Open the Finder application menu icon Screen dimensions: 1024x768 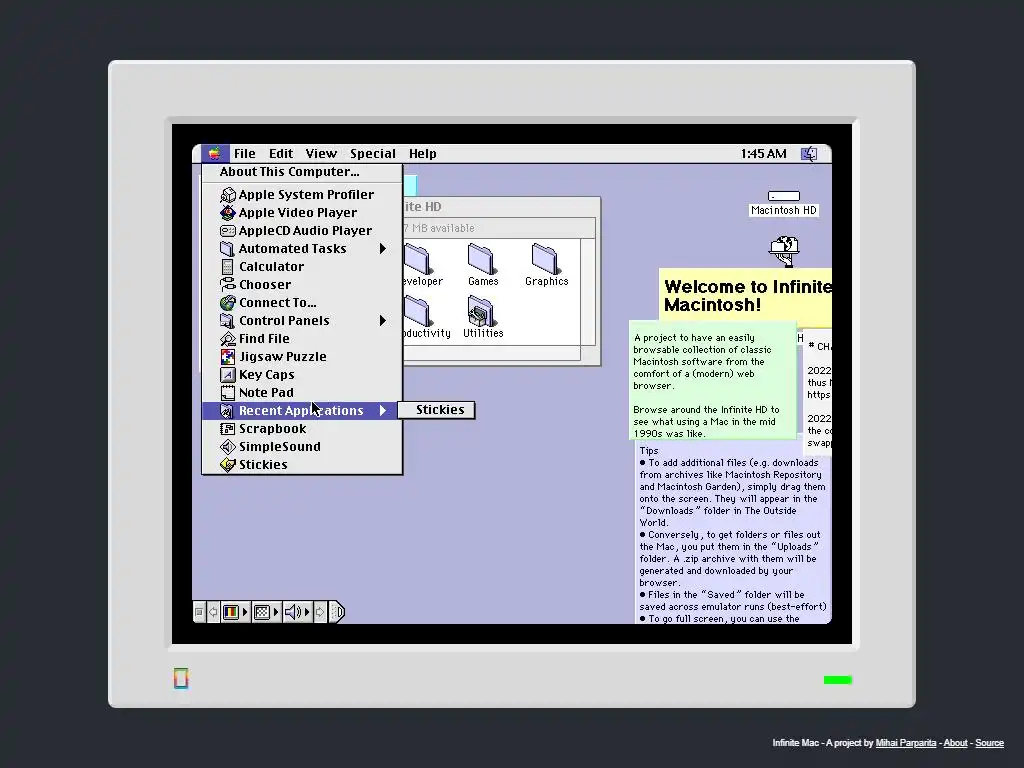click(x=809, y=153)
